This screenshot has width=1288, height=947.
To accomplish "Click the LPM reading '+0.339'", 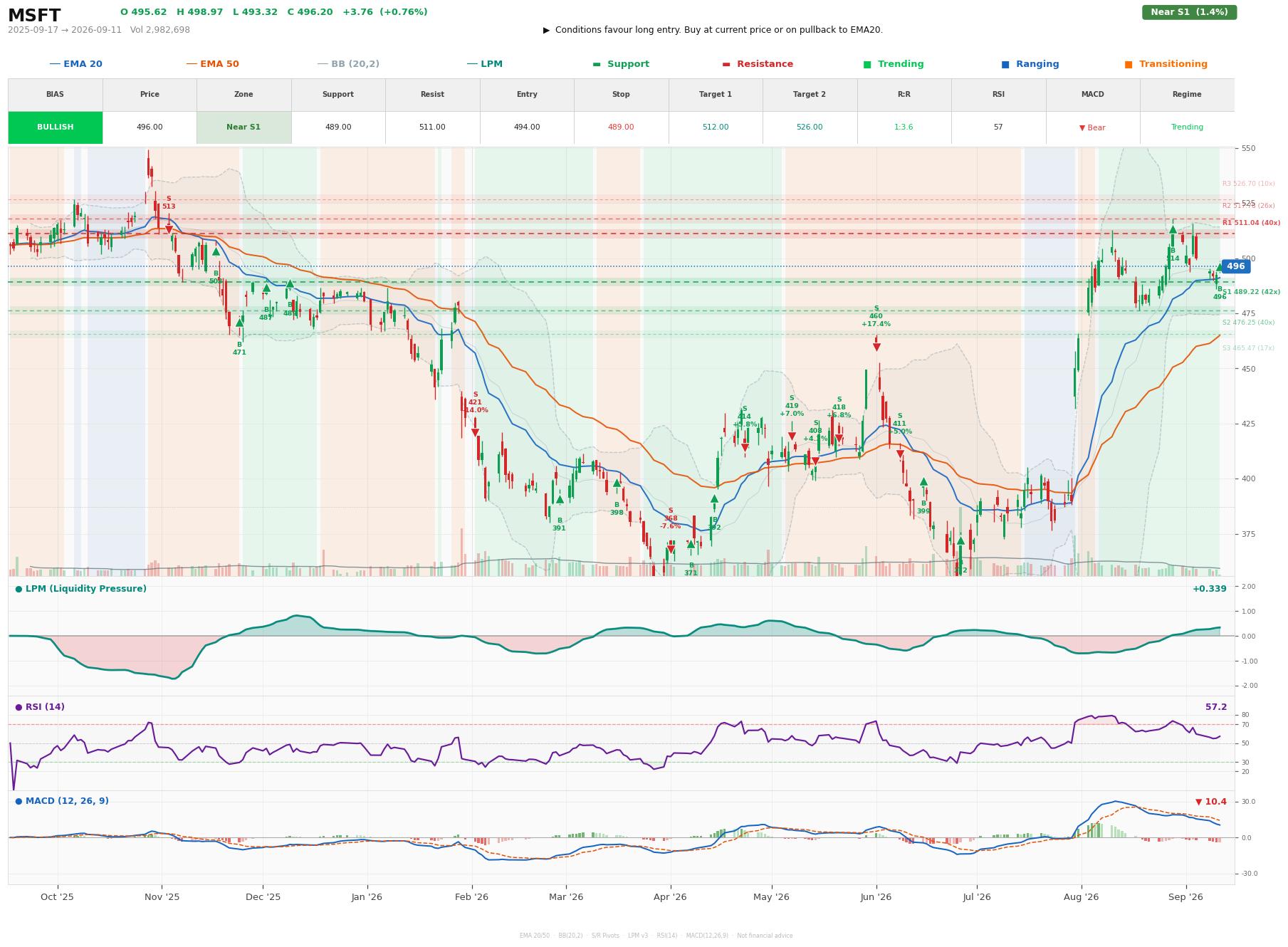I will 1210,589.
